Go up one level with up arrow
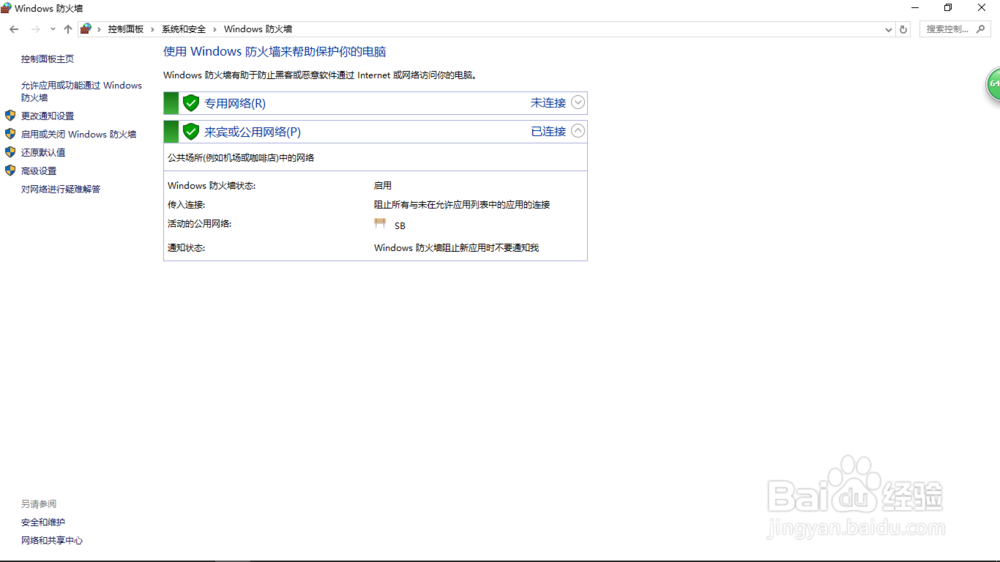This screenshot has height=562, width=1000. point(68,29)
